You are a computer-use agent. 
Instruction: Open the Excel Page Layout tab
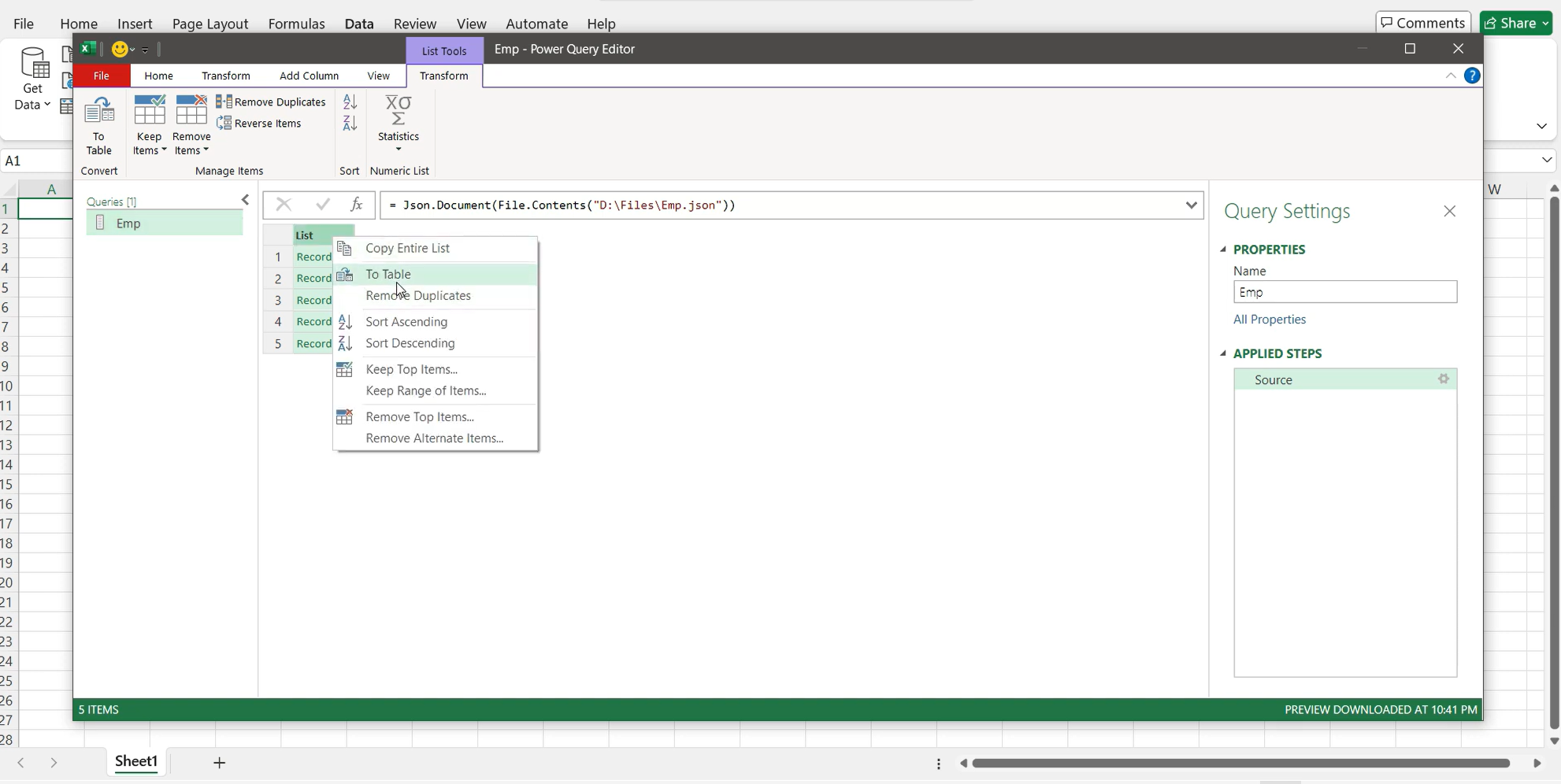tap(210, 24)
